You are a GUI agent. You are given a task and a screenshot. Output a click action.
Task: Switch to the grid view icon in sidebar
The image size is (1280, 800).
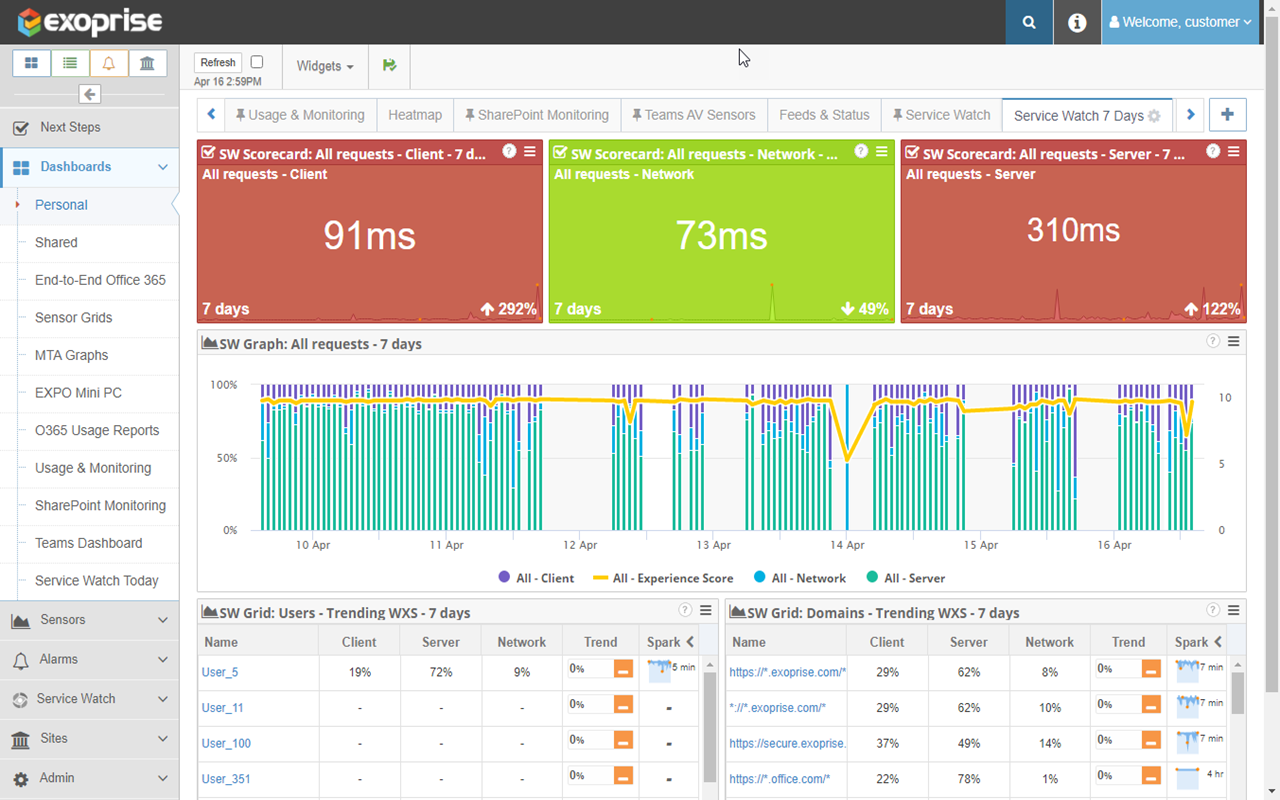(x=31, y=63)
